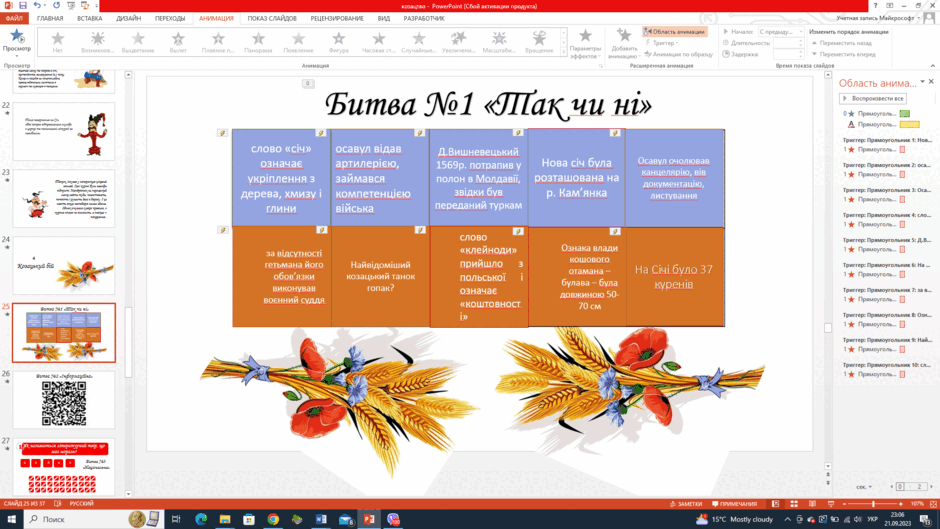Screen dimensions: 940x529
Task: Click the Undo icon in quick access toolbar
Action: point(37,5)
